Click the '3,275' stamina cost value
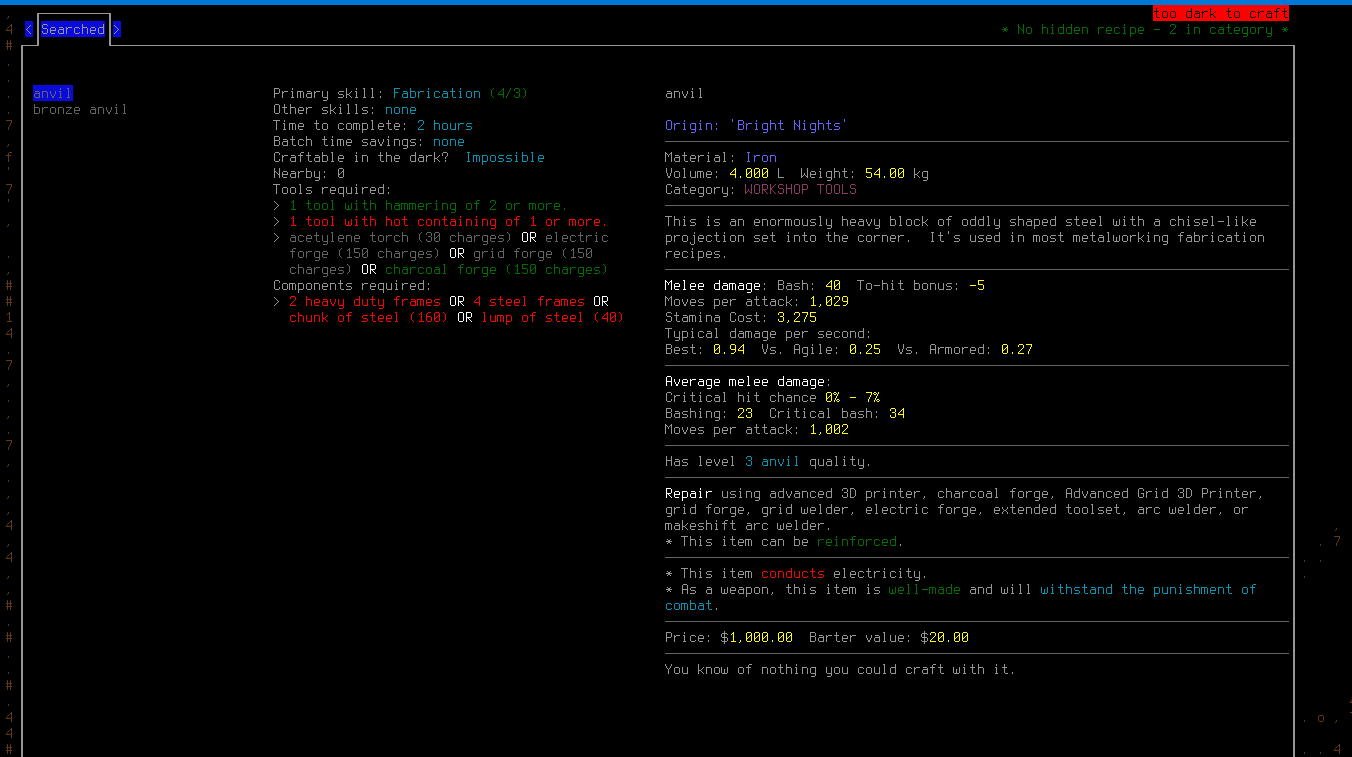The width and height of the screenshot is (1352, 757). click(797, 318)
